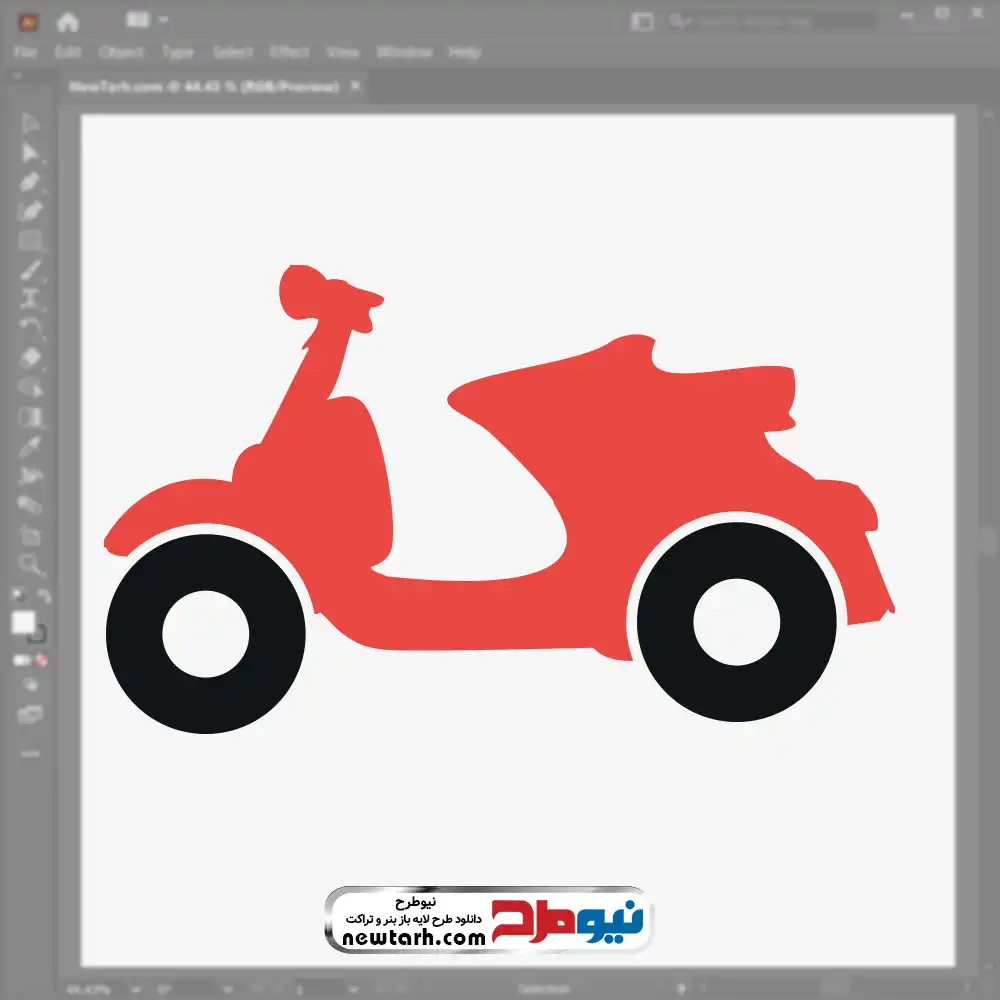The image size is (1000, 1000).
Task: Click the white Fill color swatch
Action: coord(23,623)
